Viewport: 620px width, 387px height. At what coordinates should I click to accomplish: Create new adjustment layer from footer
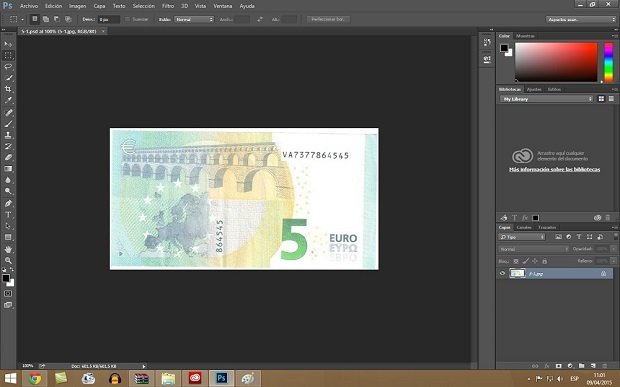(x=570, y=366)
